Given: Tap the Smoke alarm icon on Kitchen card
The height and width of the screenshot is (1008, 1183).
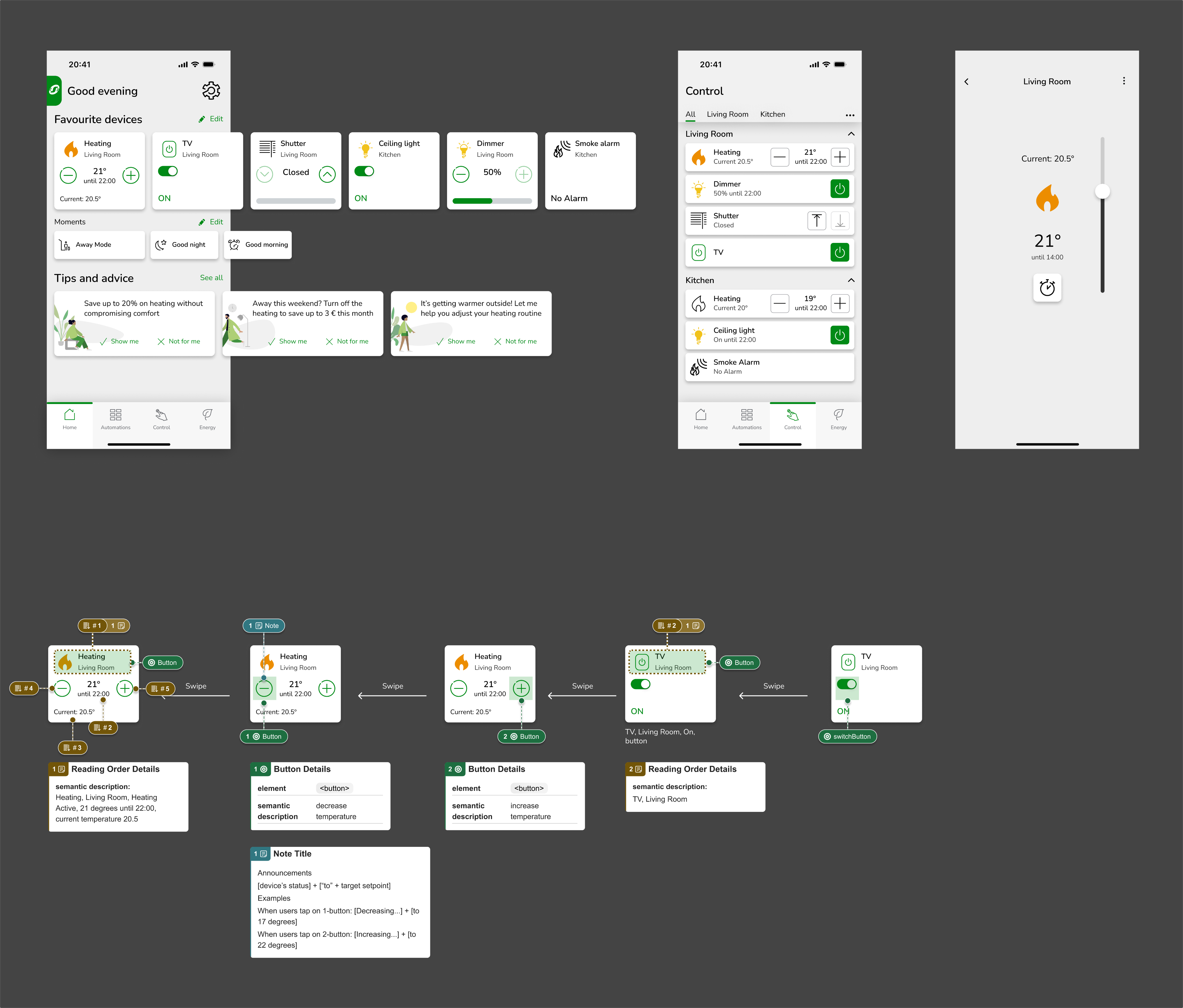Looking at the screenshot, I should coord(562,148).
